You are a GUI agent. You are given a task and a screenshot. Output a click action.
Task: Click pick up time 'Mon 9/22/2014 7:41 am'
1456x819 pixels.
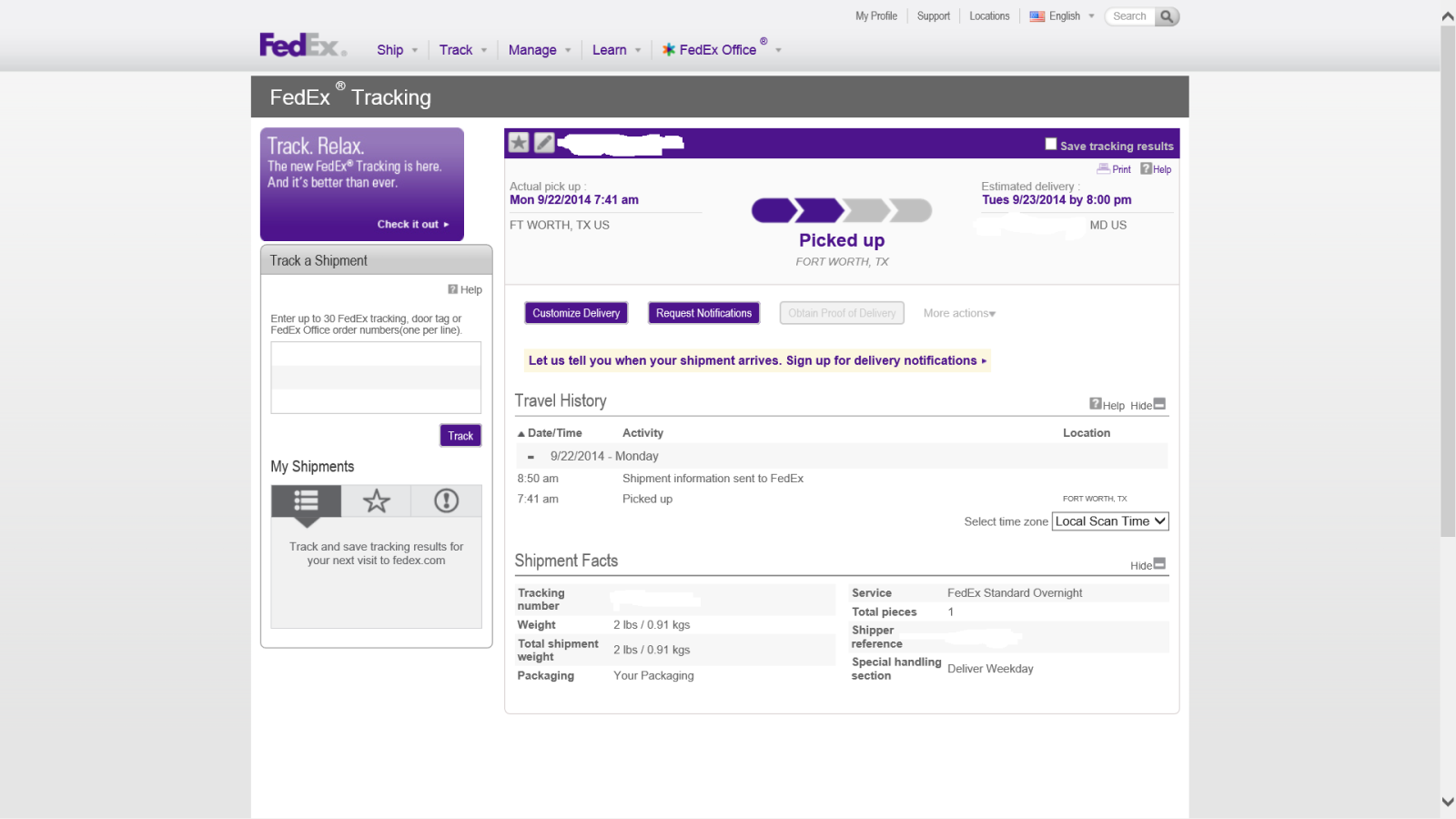(x=574, y=200)
